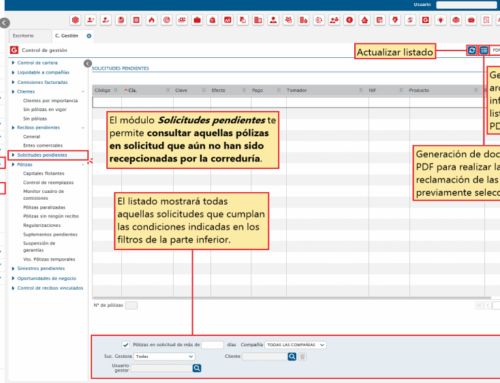The width and height of the screenshot is (500, 383).
Task: Open Sin pólizas en vigor item
Action: click(x=45, y=110)
